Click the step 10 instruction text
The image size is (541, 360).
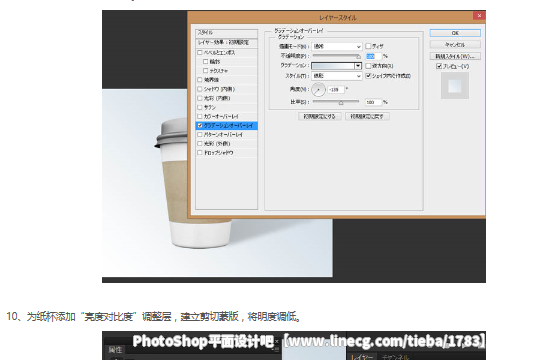point(154,317)
